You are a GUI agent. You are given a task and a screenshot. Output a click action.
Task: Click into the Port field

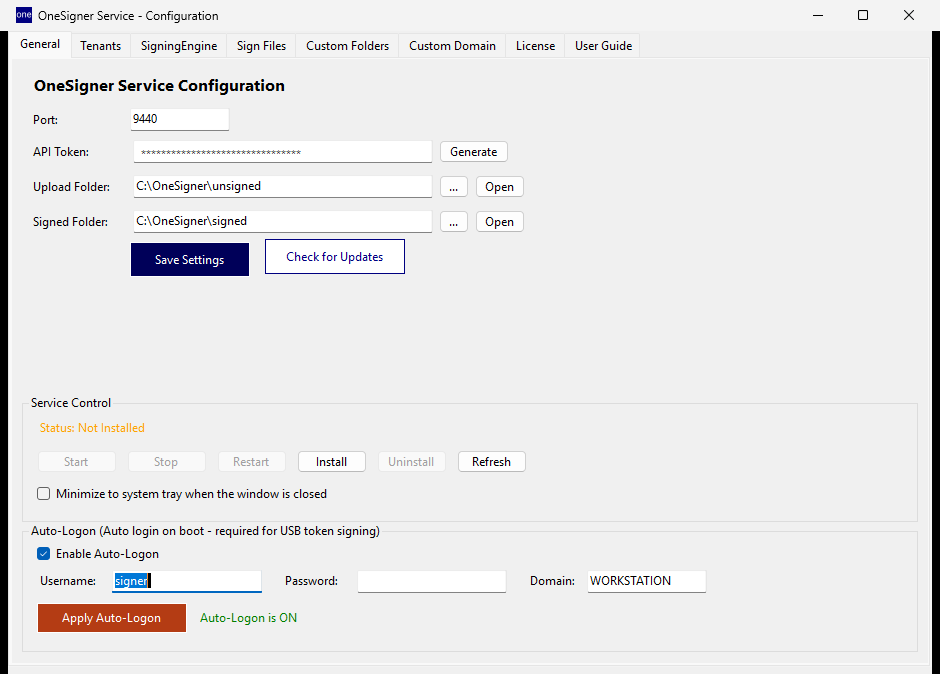click(x=180, y=119)
